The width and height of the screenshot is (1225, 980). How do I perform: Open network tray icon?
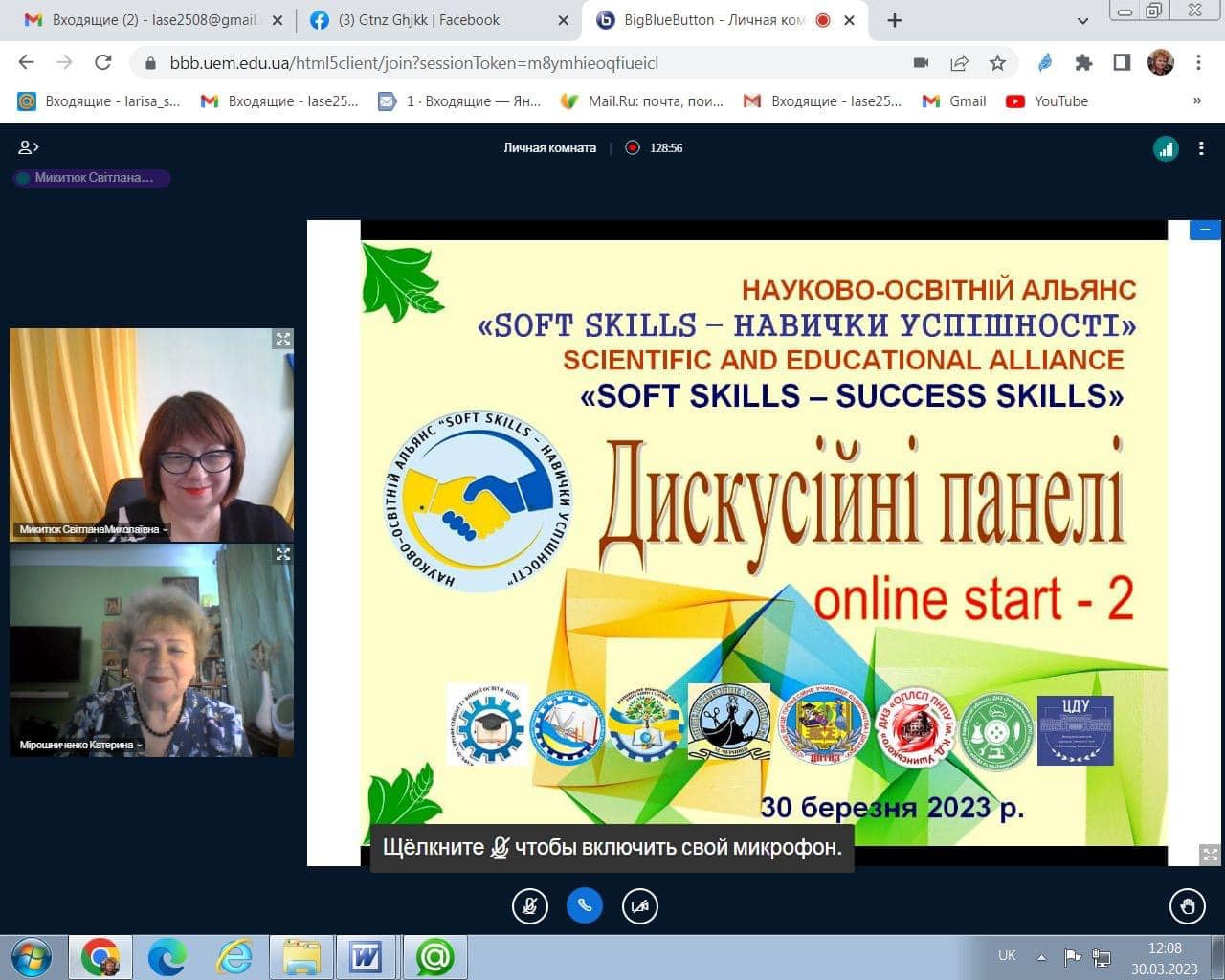(x=1102, y=957)
